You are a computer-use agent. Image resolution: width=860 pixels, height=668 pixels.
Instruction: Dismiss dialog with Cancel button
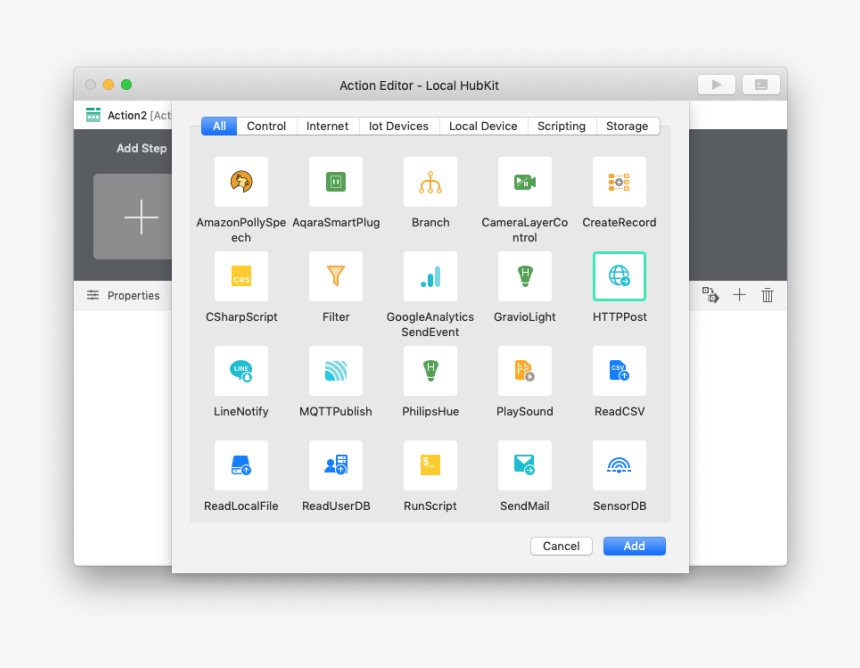(561, 546)
